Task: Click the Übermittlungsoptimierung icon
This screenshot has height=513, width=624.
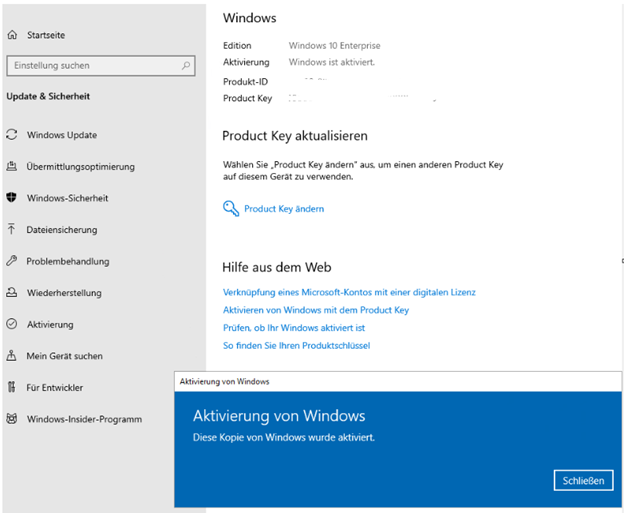Action: point(12,166)
